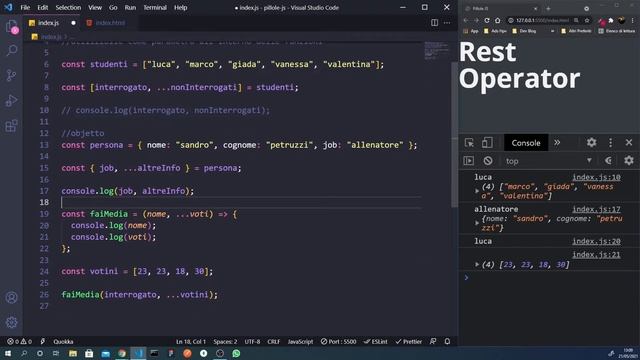Change language mode JavaScript

pos(300,342)
